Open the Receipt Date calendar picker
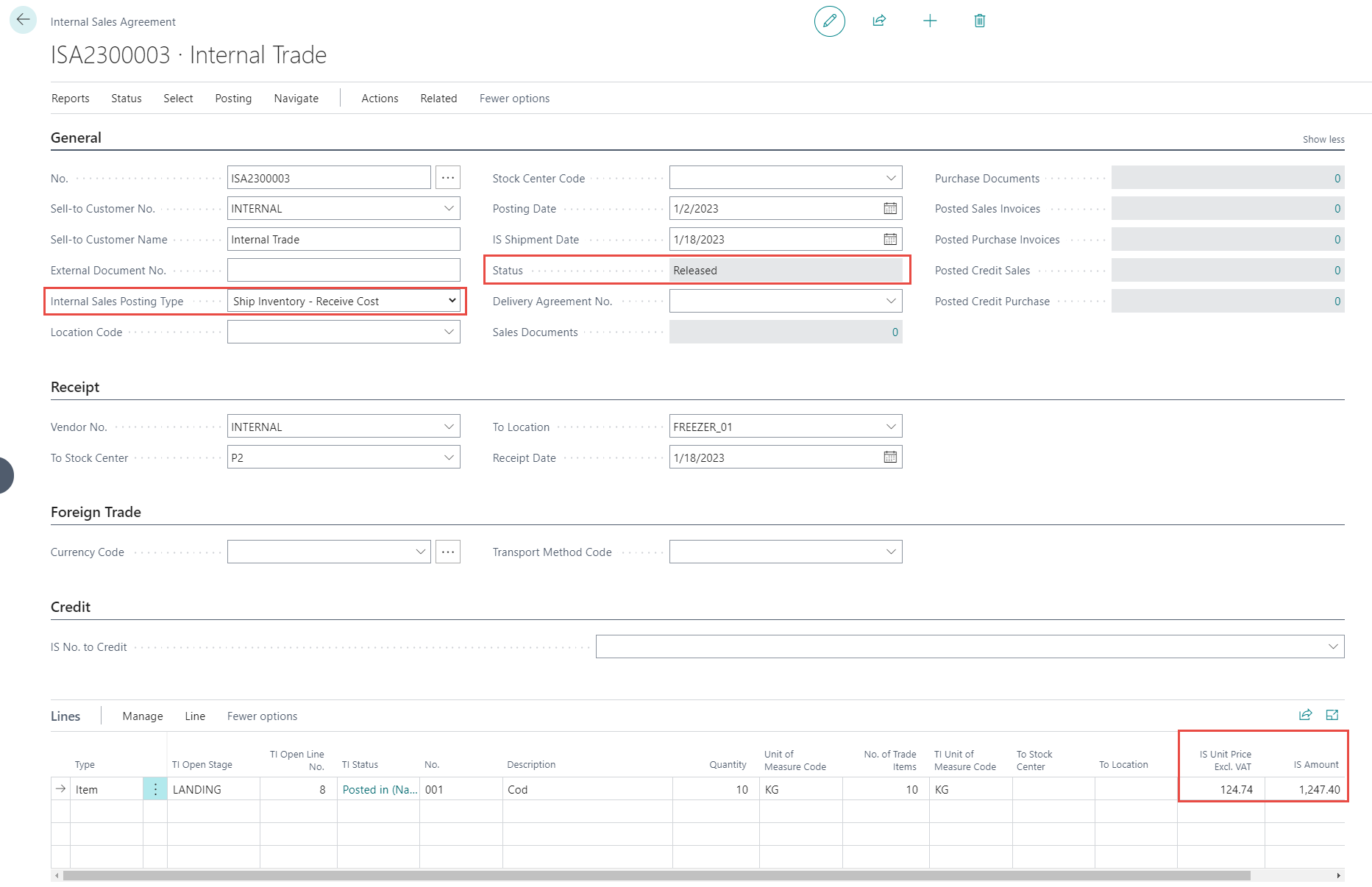The width and height of the screenshot is (1372, 887). (x=890, y=457)
